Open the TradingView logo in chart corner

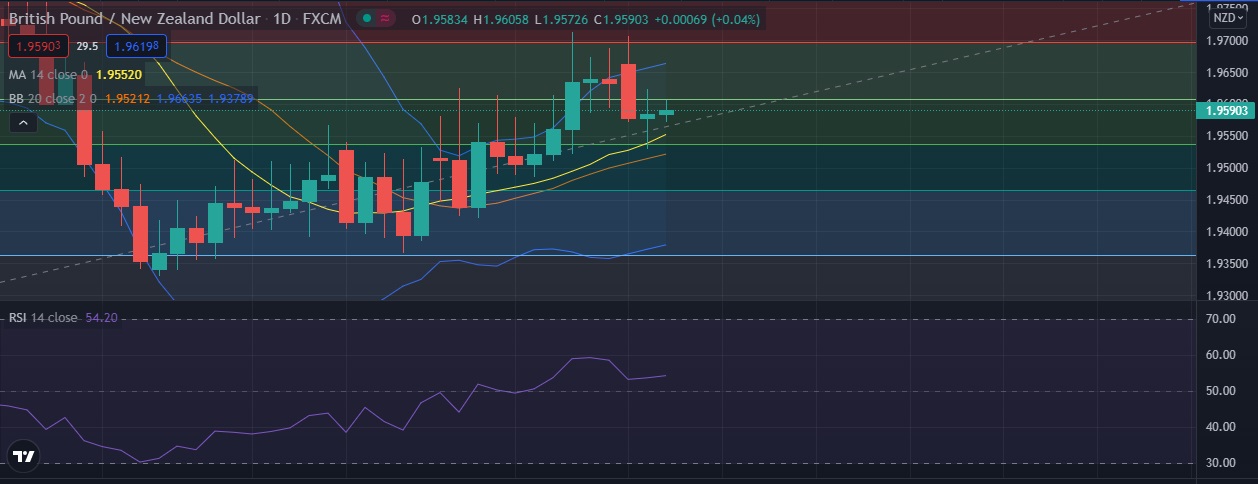pyautogui.click(x=23, y=456)
